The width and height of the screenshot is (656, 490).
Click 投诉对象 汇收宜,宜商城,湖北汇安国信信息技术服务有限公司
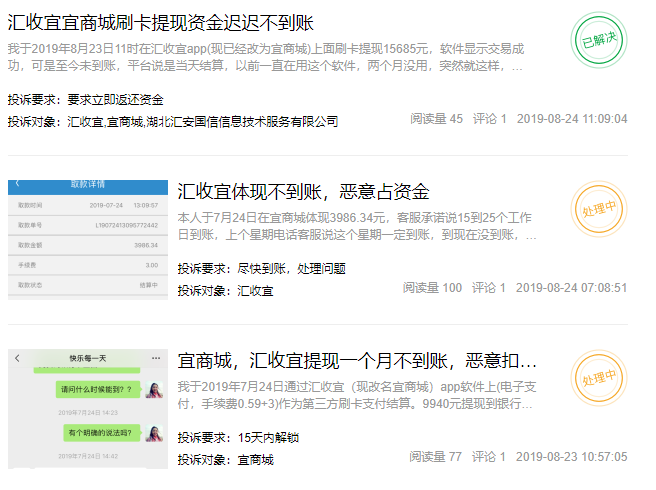point(173,122)
